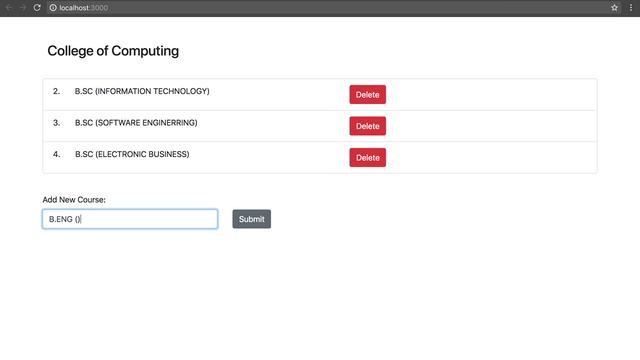
Task: Select the College of Computing heading
Action: 113,51
